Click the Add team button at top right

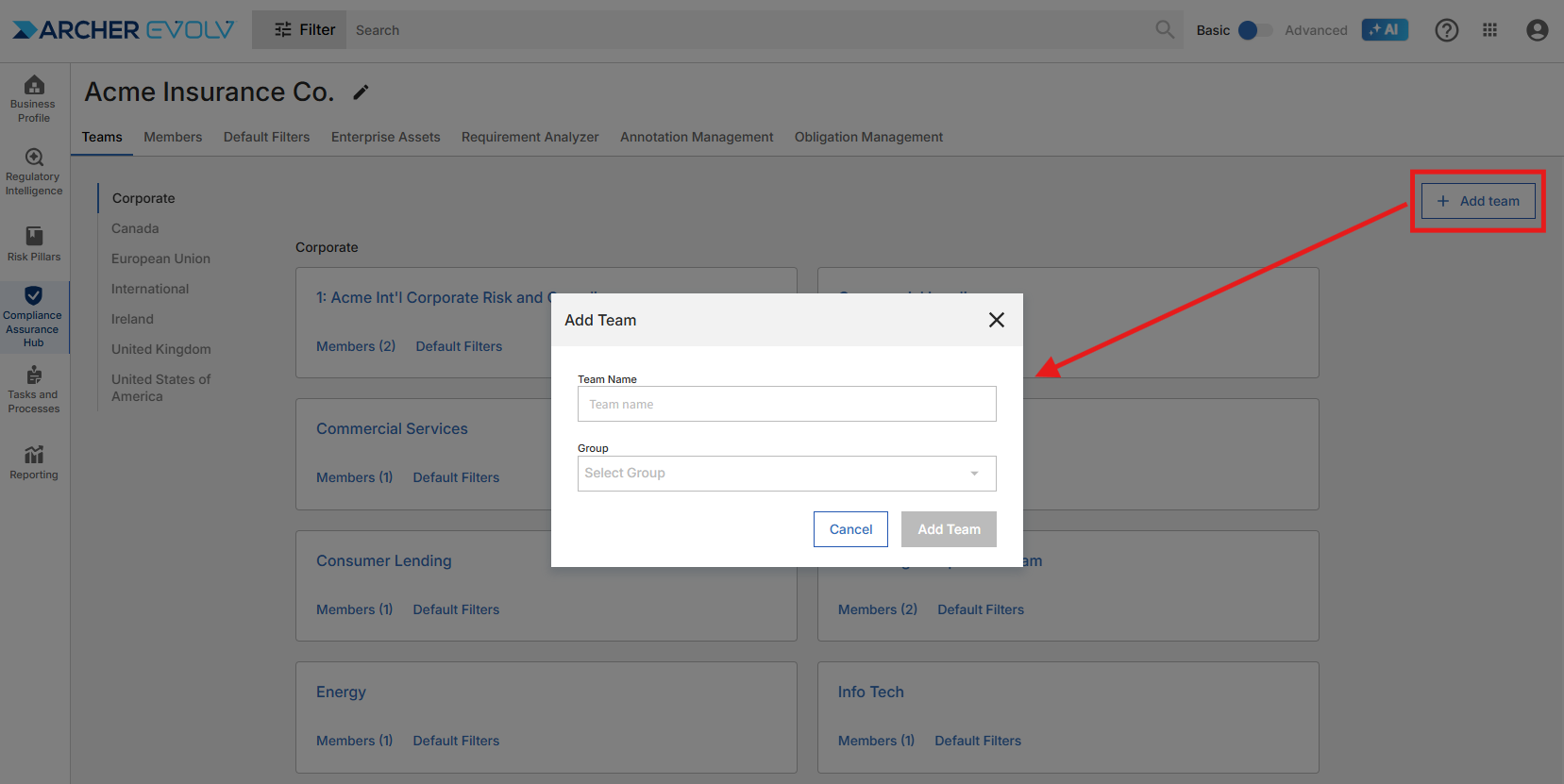[x=1477, y=201]
